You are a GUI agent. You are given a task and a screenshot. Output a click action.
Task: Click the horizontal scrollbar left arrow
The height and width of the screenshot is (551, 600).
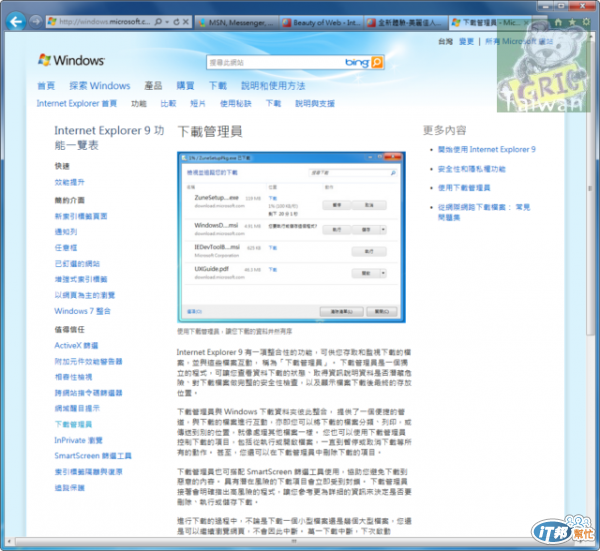10,541
